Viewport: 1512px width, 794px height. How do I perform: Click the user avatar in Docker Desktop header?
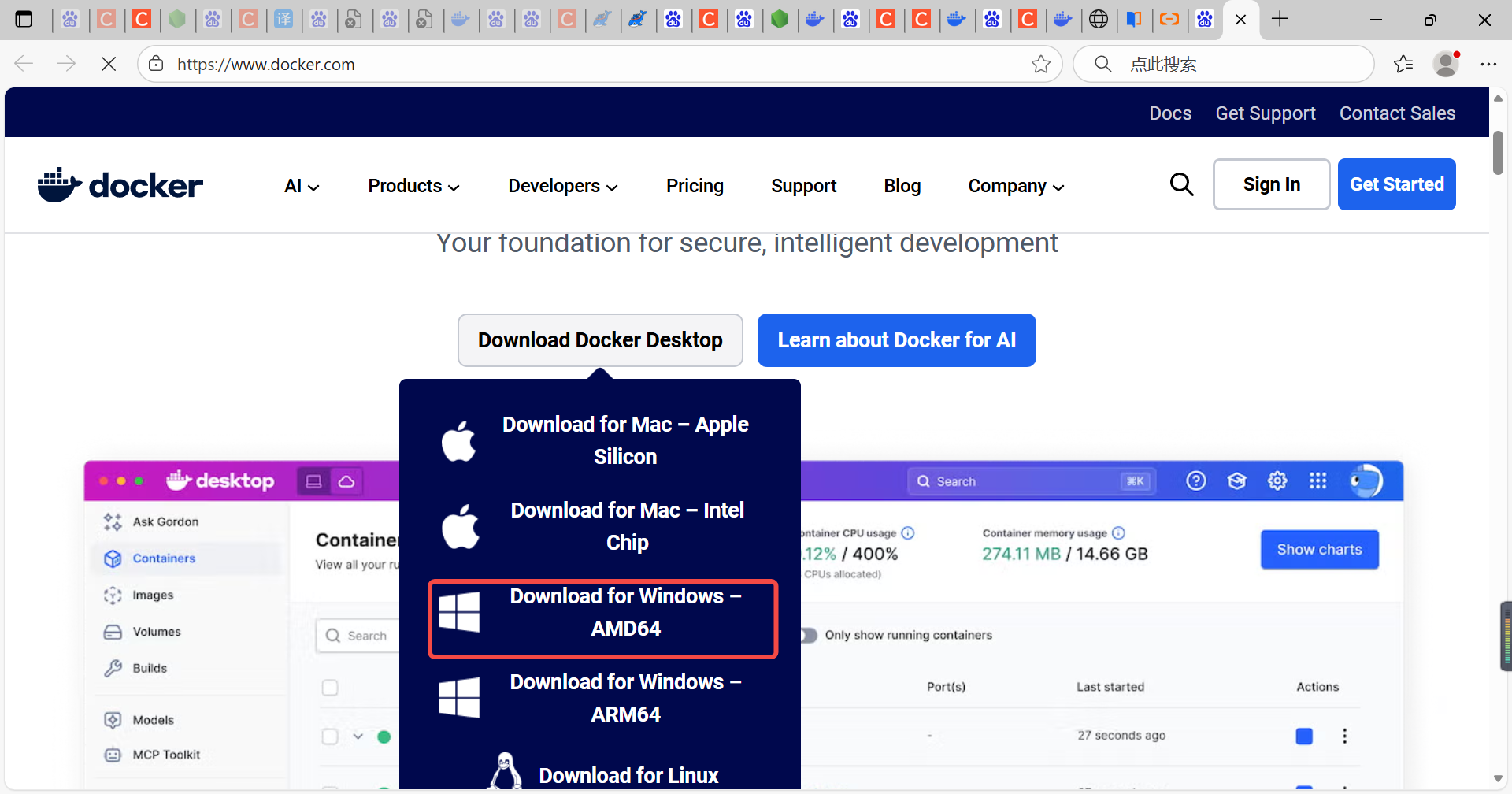pyautogui.click(x=1366, y=480)
